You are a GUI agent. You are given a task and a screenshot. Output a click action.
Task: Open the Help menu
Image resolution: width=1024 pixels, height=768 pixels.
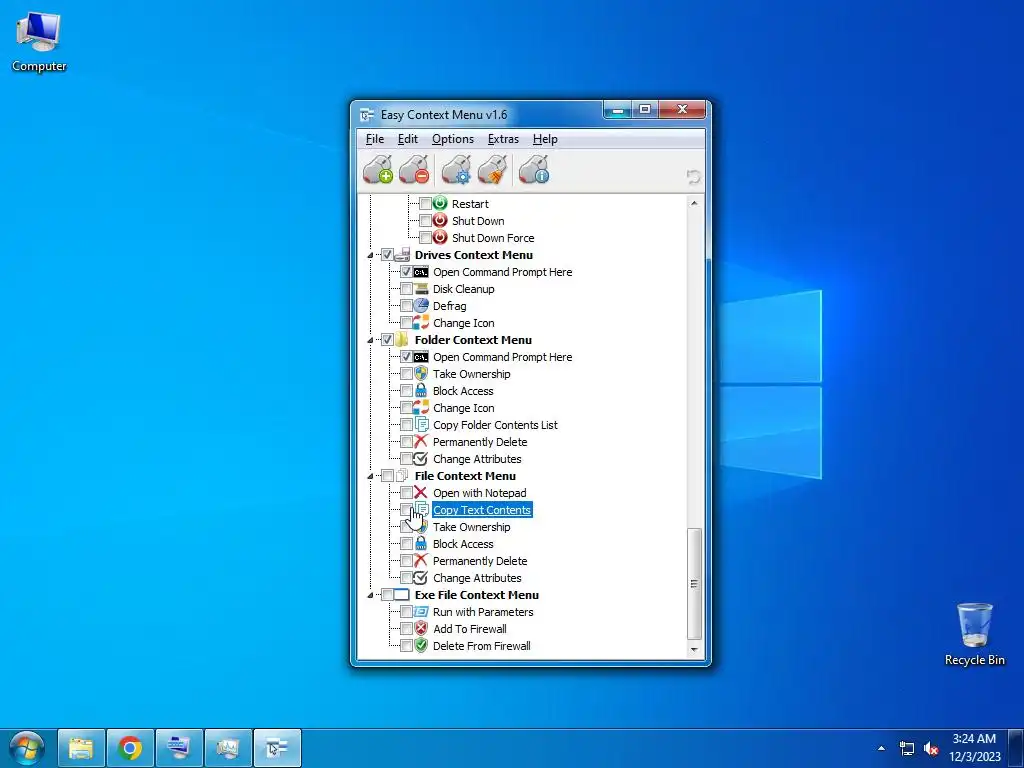point(545,138)
